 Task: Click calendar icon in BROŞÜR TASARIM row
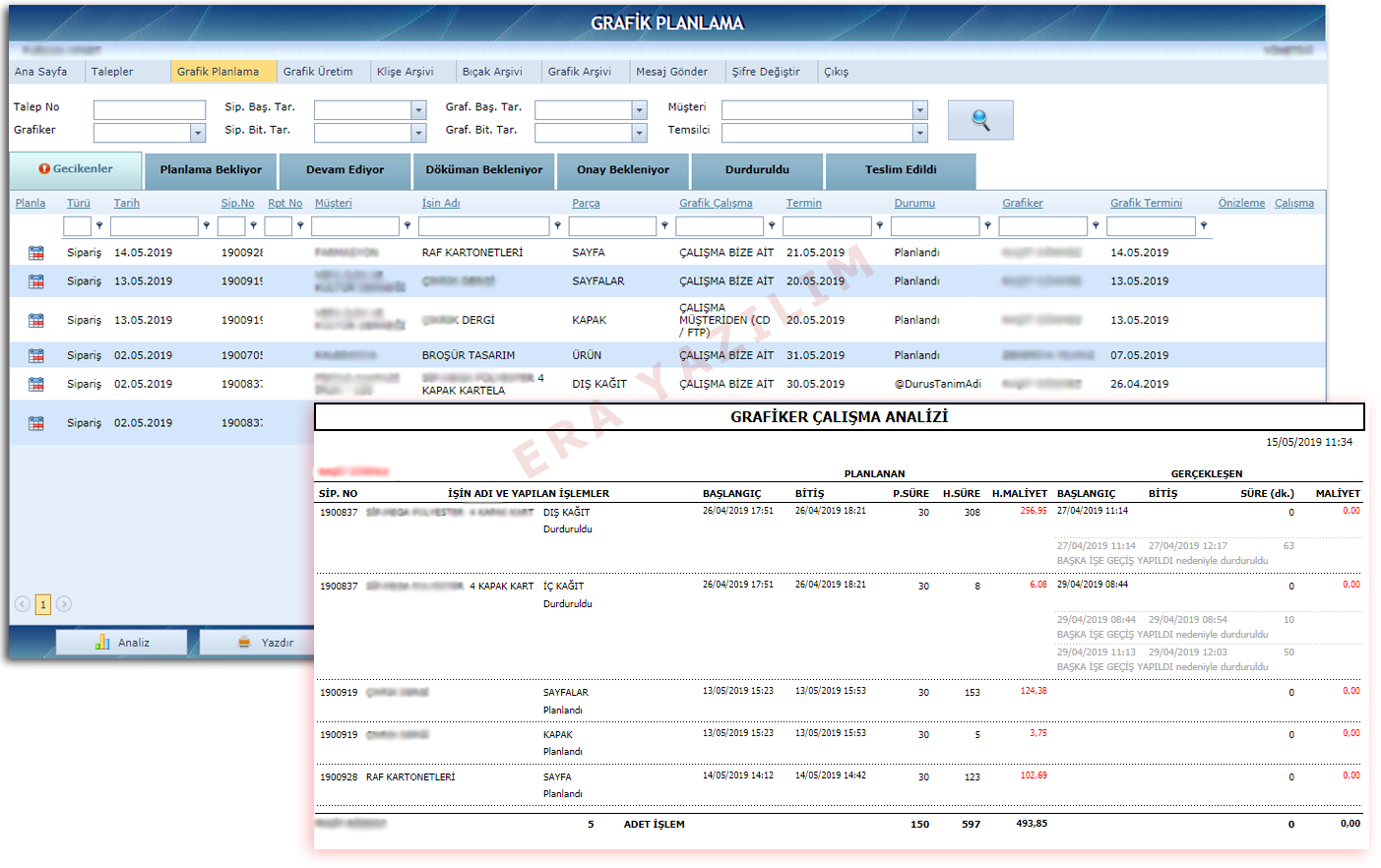coord(36,355)
